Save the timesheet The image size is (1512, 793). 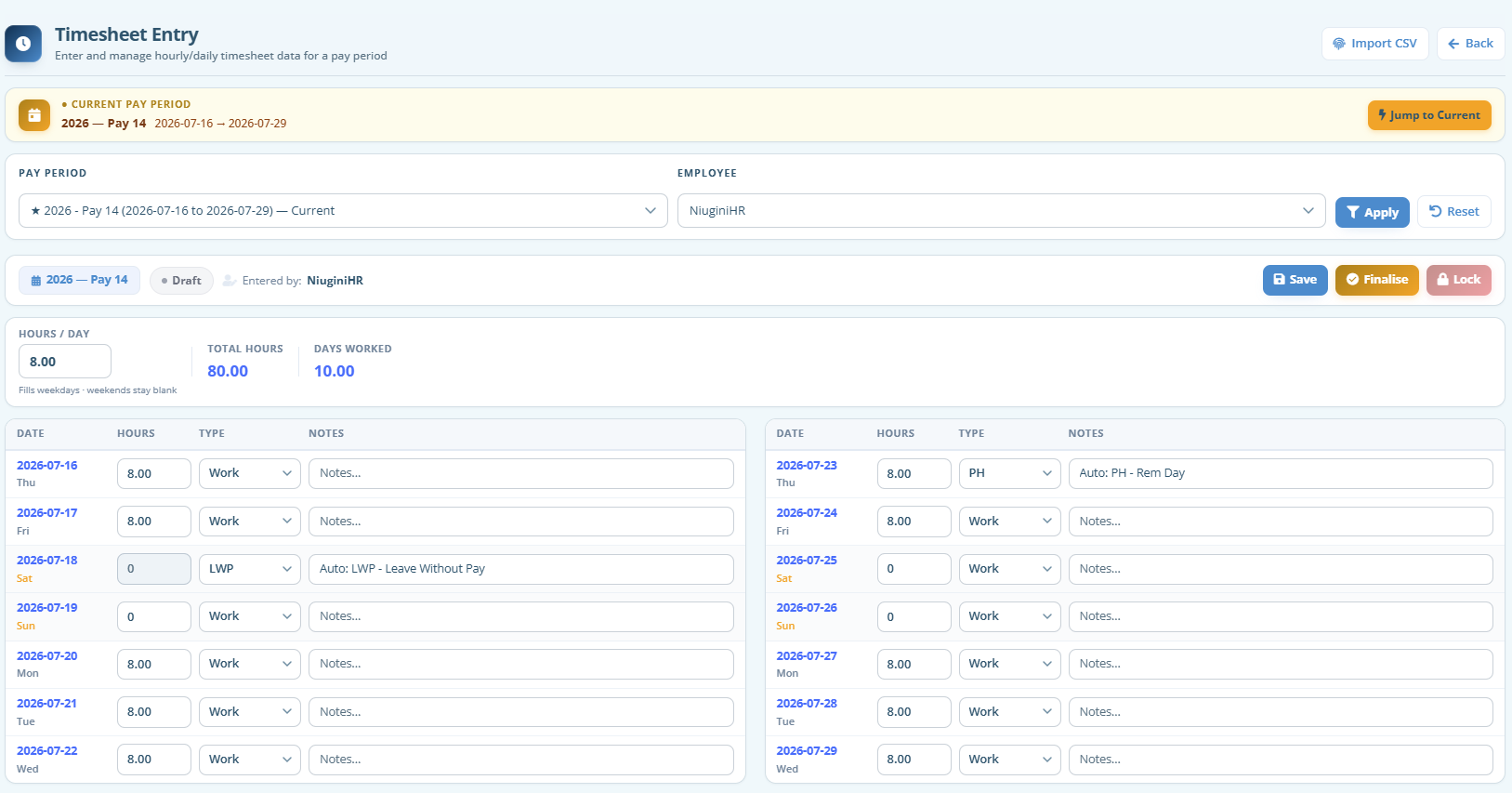[1295, 280]
